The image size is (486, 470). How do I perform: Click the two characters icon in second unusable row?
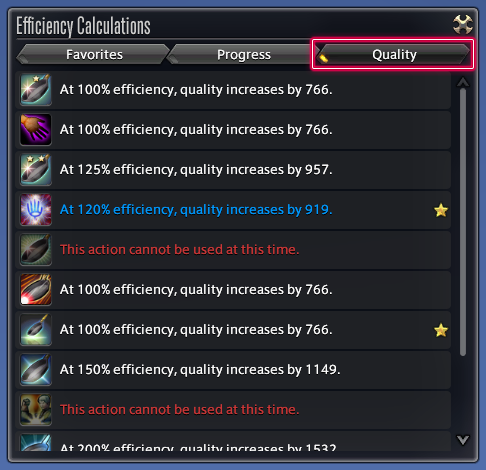pos(36,410)
